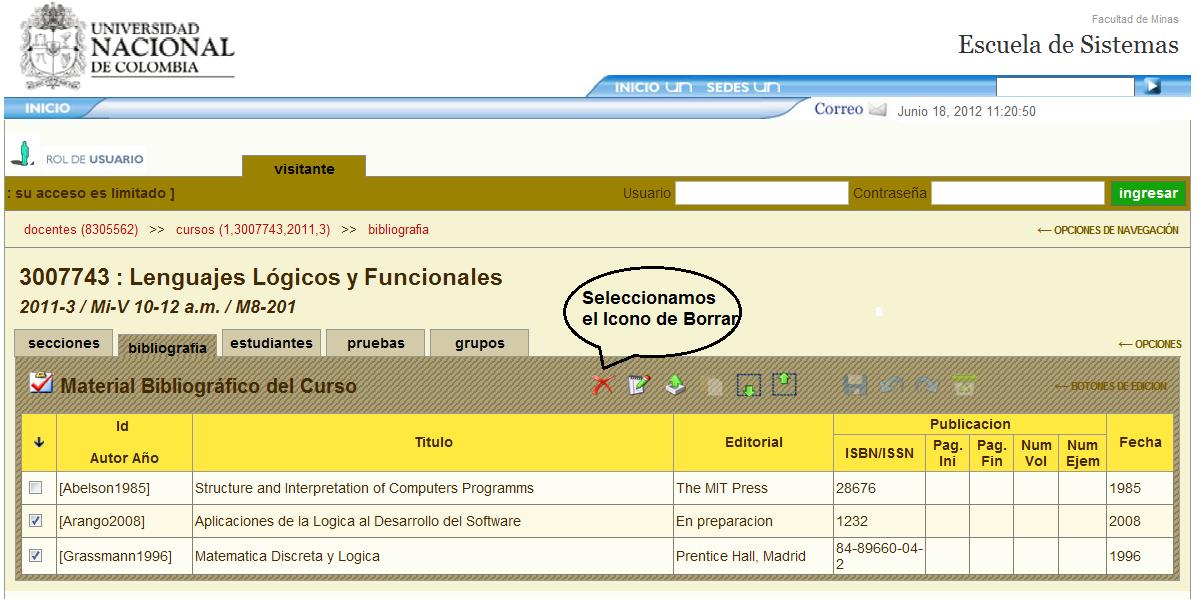Select the secciones tab
This screenshot has height=599, width=1197.
64,343
